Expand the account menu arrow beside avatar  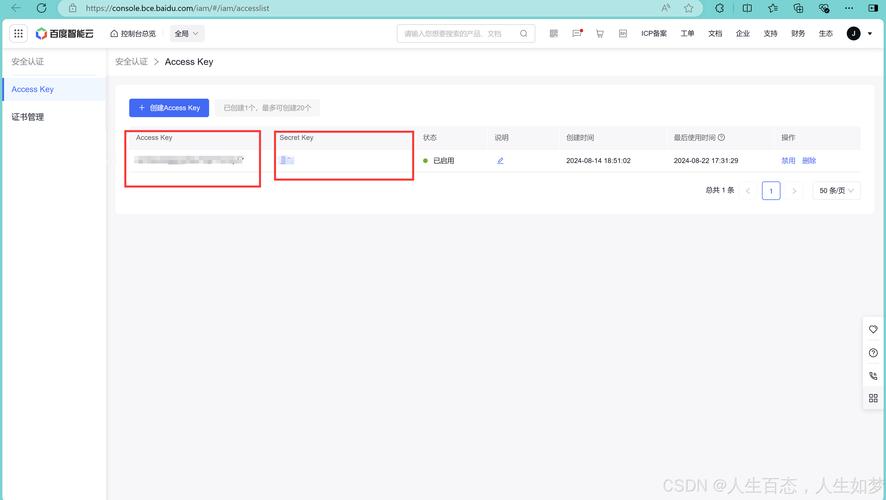click(x=870, y=33)
